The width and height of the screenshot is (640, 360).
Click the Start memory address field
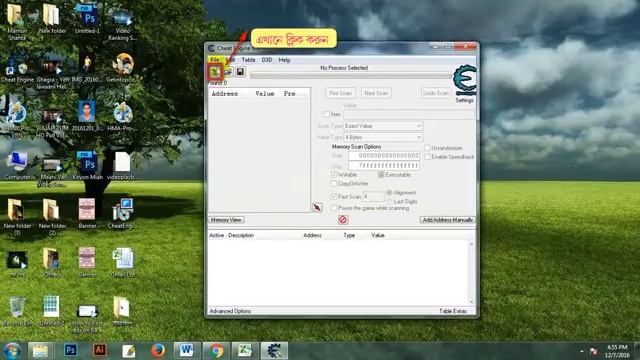click(384, 156)
